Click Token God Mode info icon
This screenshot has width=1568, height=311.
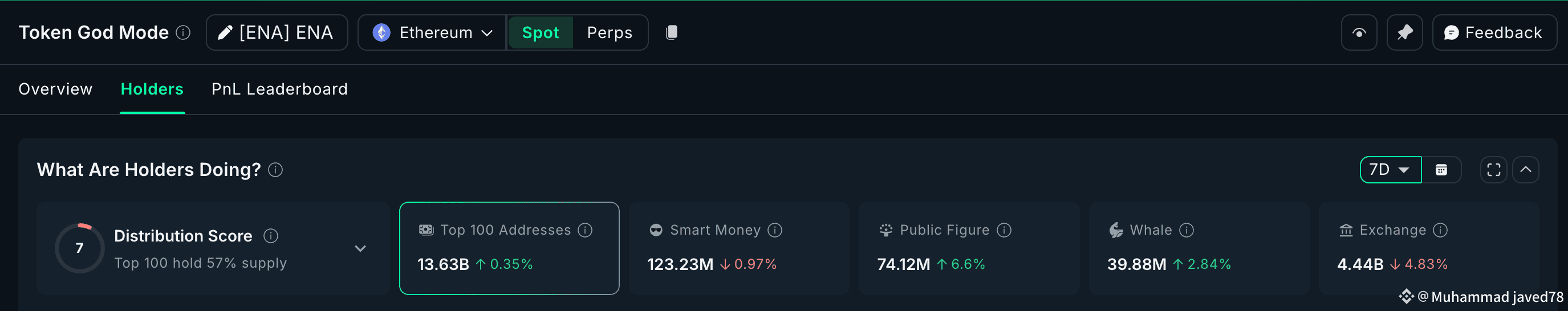click(x=183, y=32)
